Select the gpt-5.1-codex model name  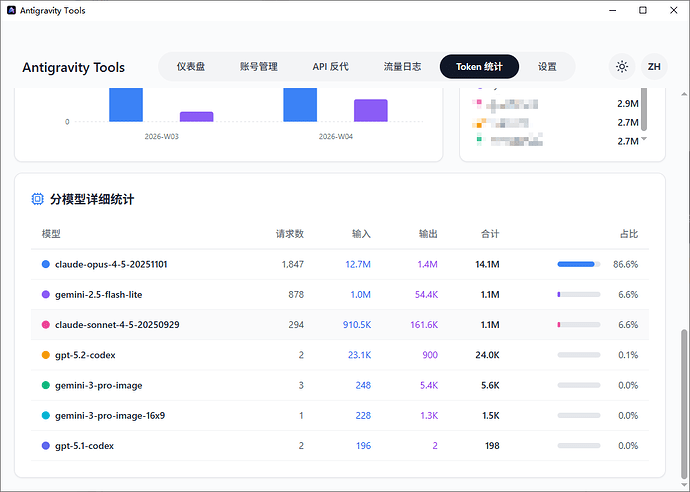coord(84,446)
